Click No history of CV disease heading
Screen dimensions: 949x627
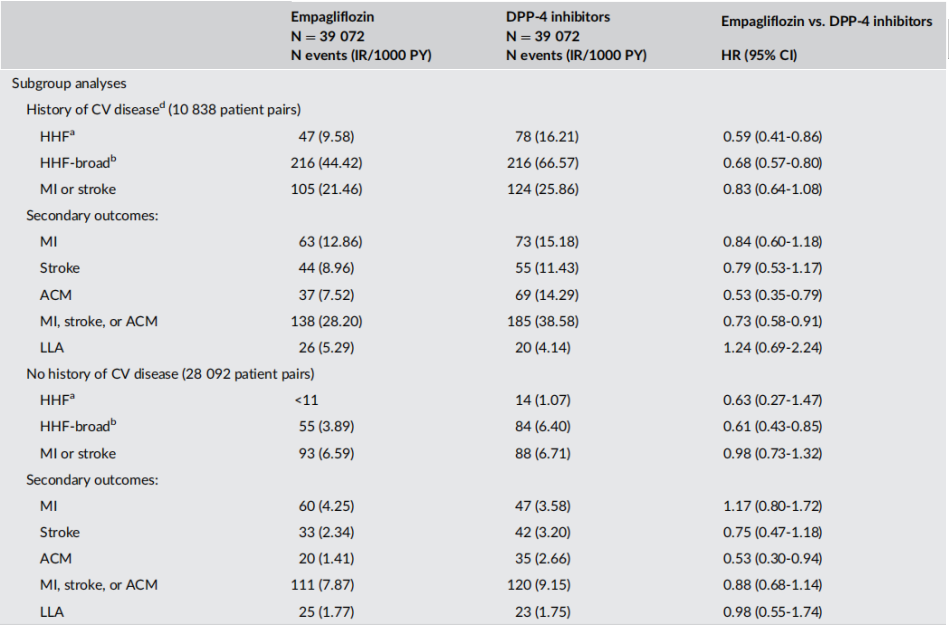pyautogui.click(x=170, y=374)
